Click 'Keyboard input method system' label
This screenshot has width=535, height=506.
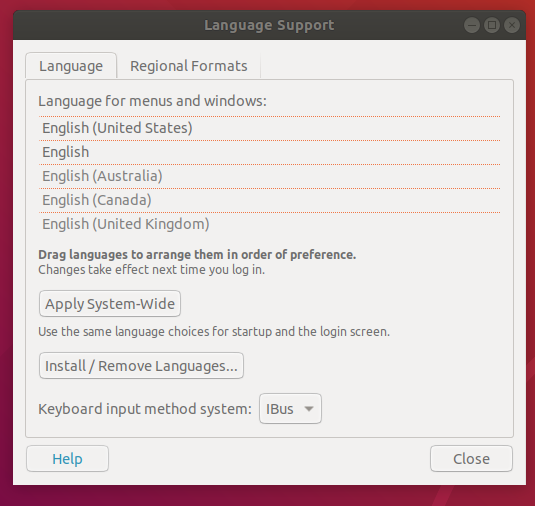point(145,409)
